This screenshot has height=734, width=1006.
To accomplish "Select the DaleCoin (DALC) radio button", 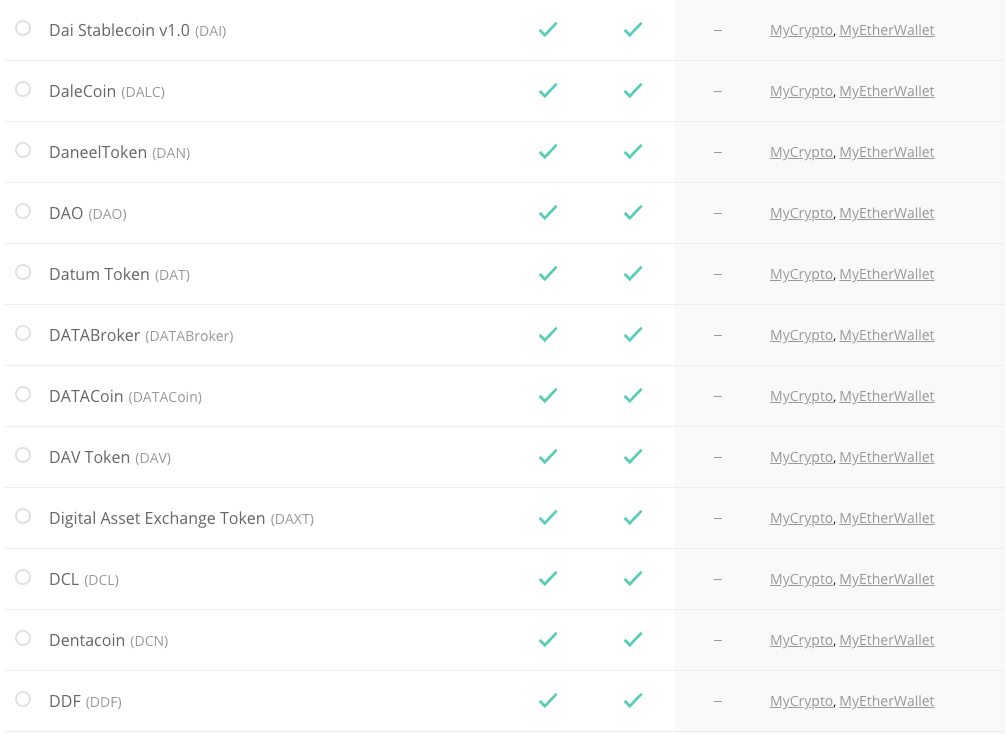I will [x=23, y=89].
